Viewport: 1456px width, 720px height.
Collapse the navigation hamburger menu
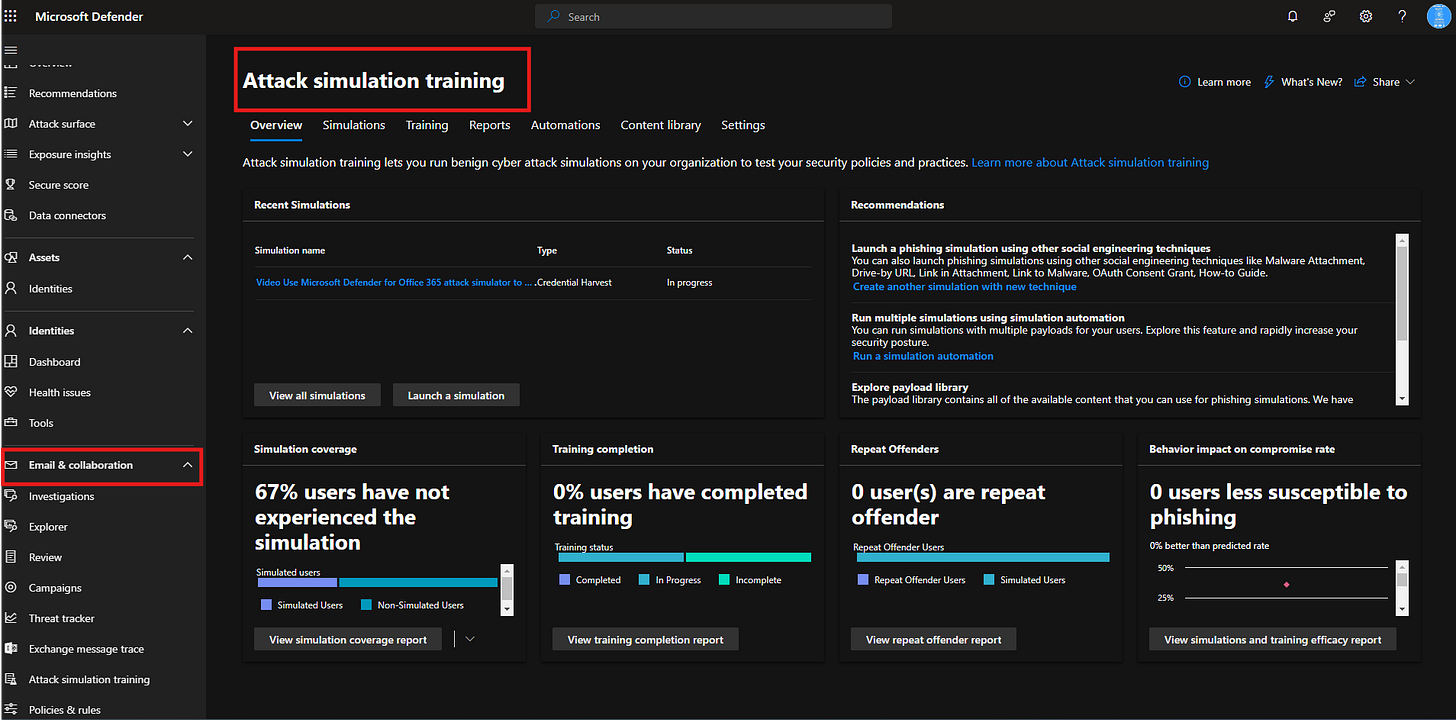click(11, 49)
